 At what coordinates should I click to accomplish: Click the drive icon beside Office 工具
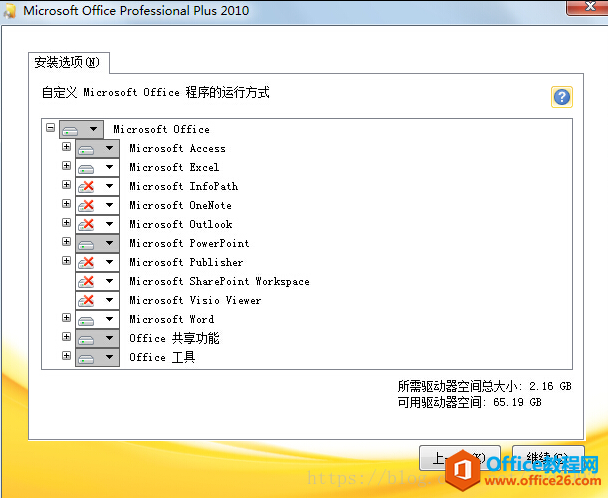coord(86,358)
